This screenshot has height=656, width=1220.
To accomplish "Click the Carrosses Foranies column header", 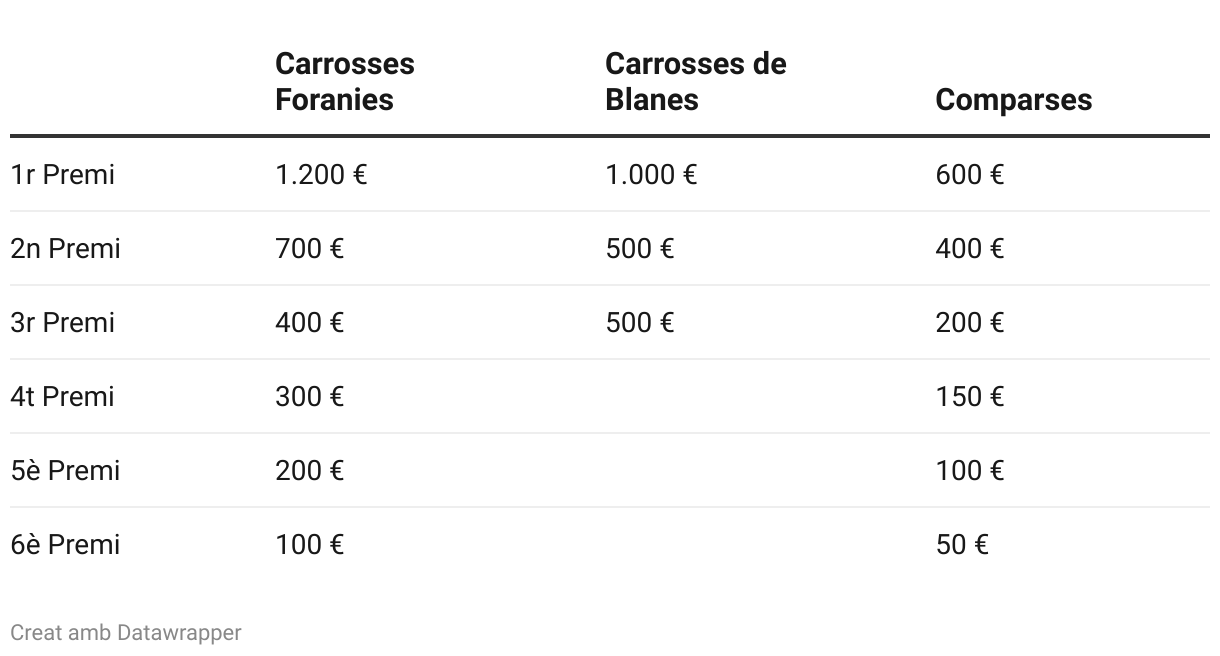I will [344, 81].
